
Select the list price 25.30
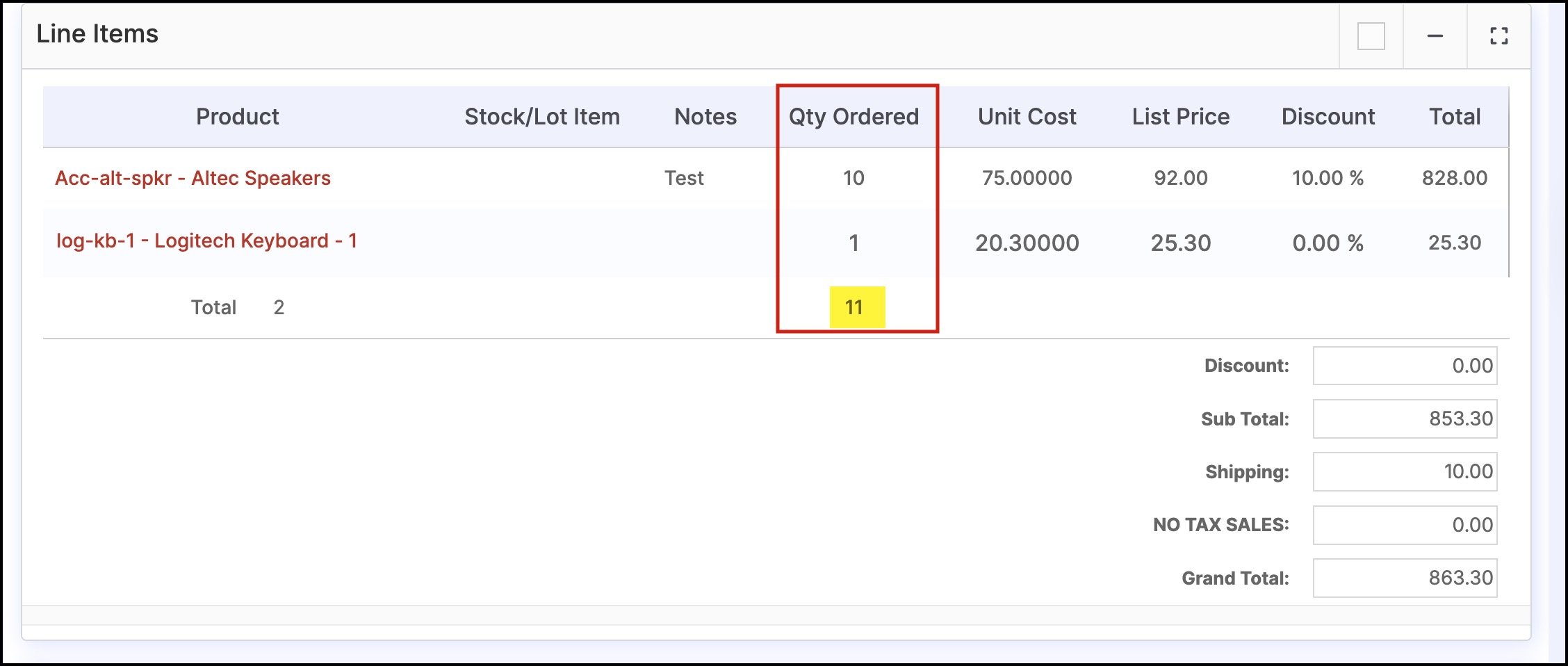[x=1181, y=243]
